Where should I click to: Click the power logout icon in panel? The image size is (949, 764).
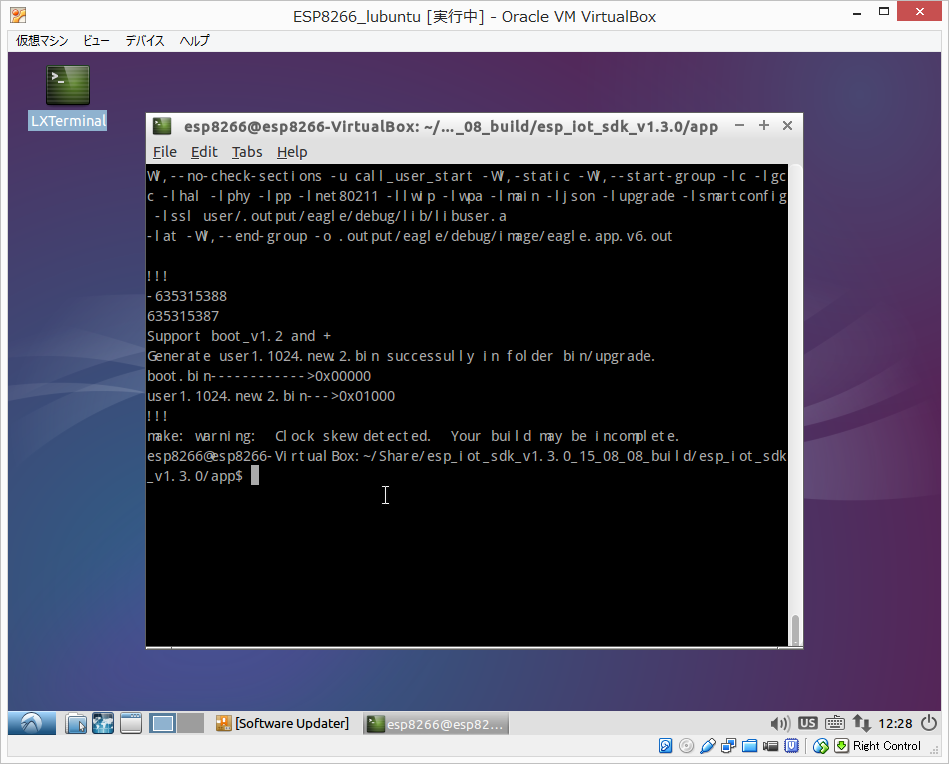[x=929, y=723]
